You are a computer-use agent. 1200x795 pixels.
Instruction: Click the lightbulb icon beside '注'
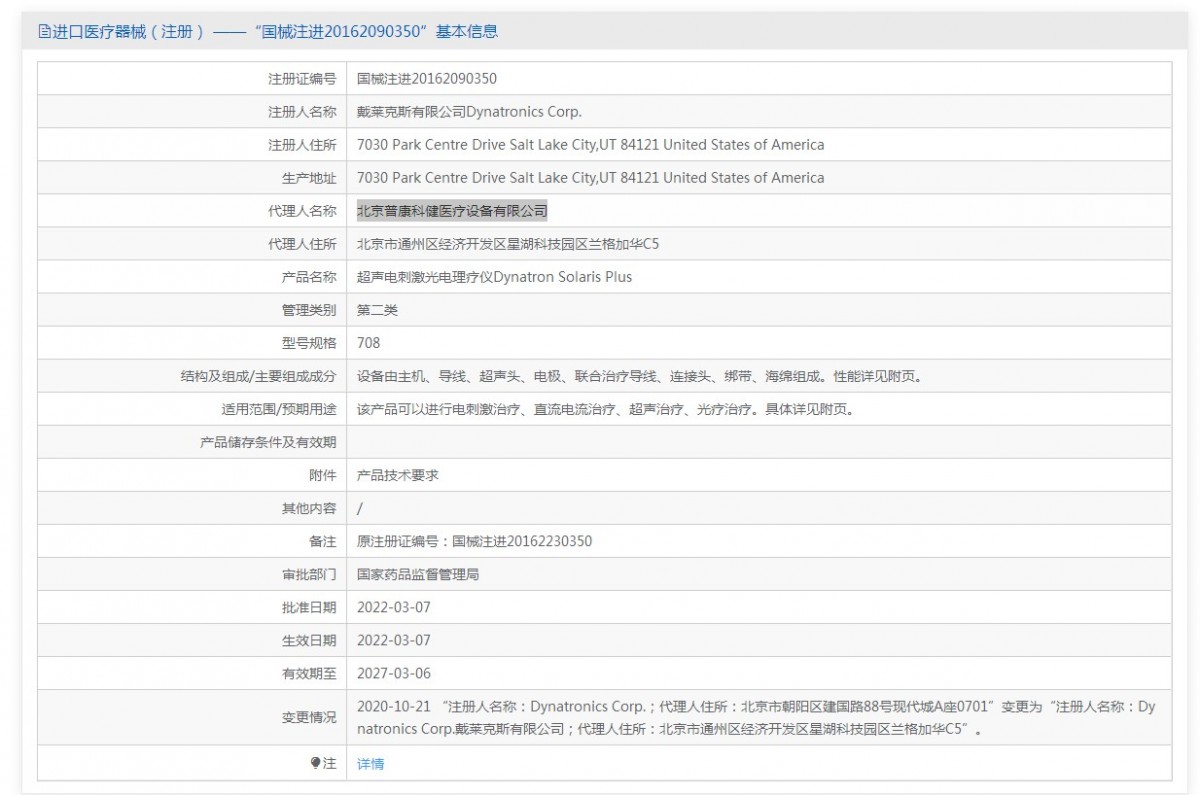pyautogui.click(x=316, y=763)
